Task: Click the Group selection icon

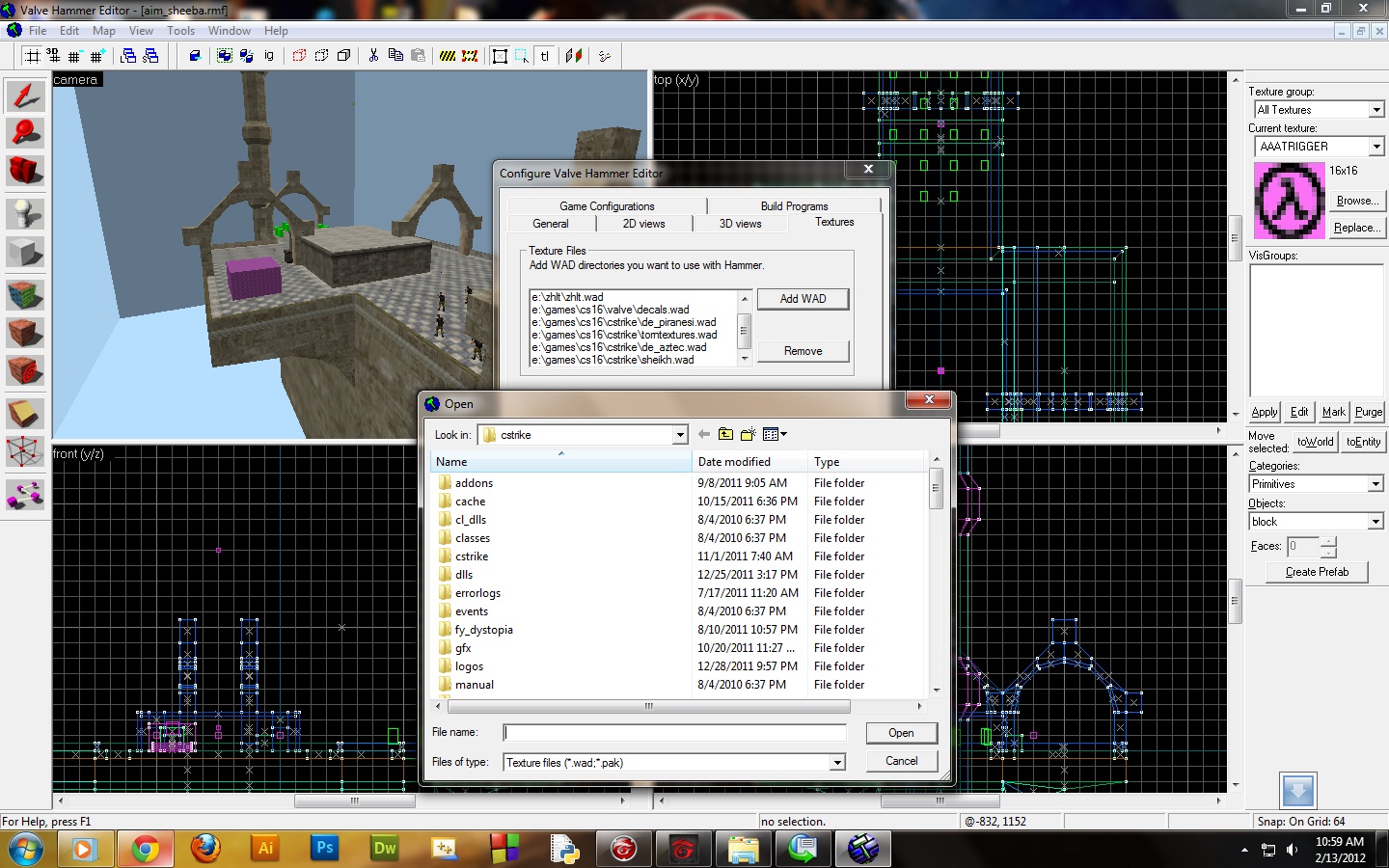Action: point(225,56)
